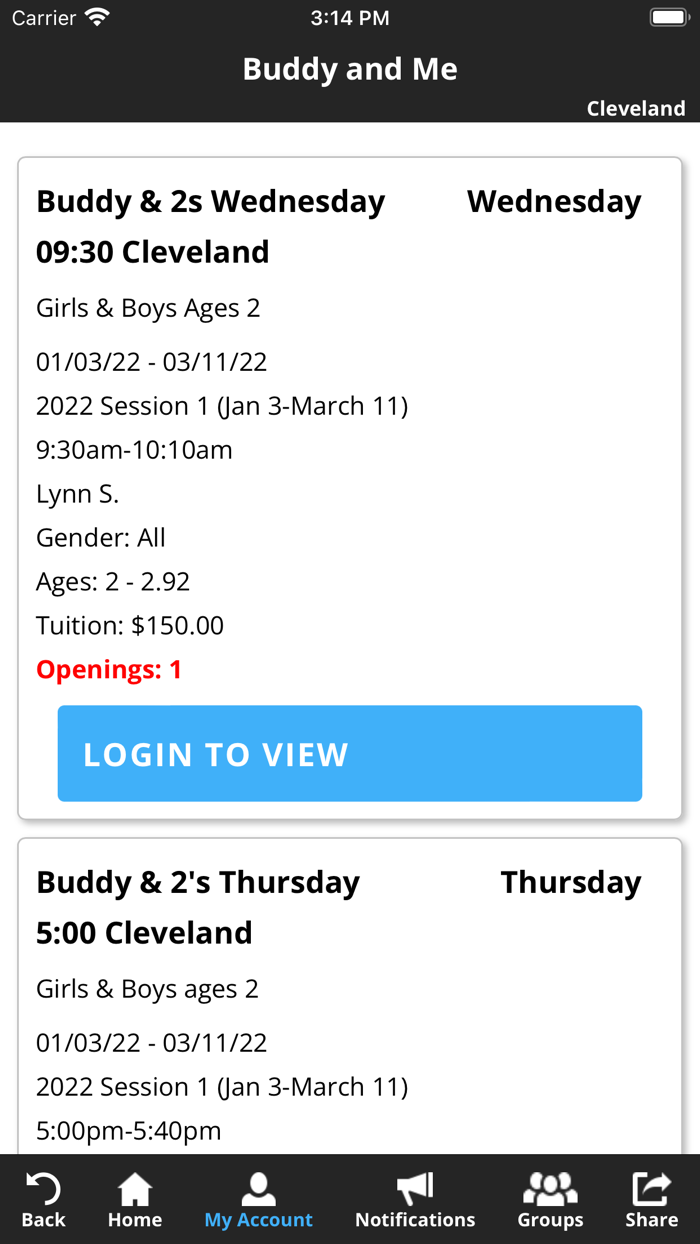
Task: Tap the Tuition $150.00 text
Action: click(x=128, y=624)
